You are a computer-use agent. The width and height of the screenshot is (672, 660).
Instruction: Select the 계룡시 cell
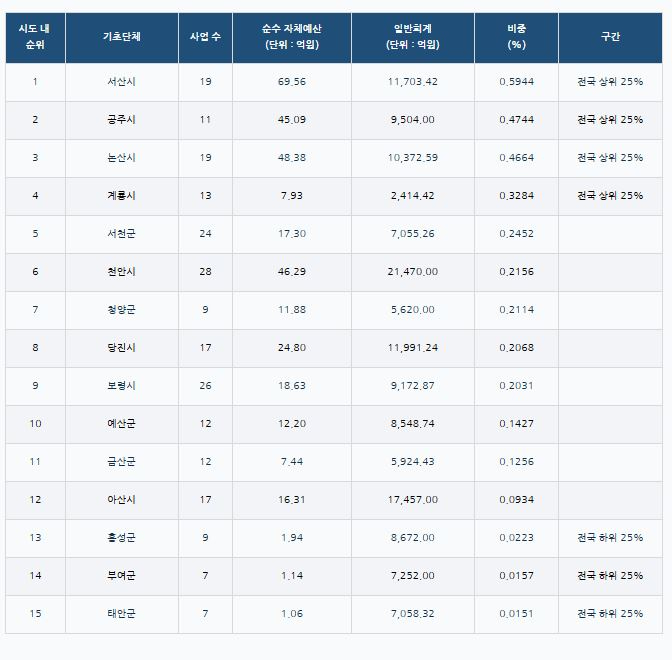click(122, 196)
